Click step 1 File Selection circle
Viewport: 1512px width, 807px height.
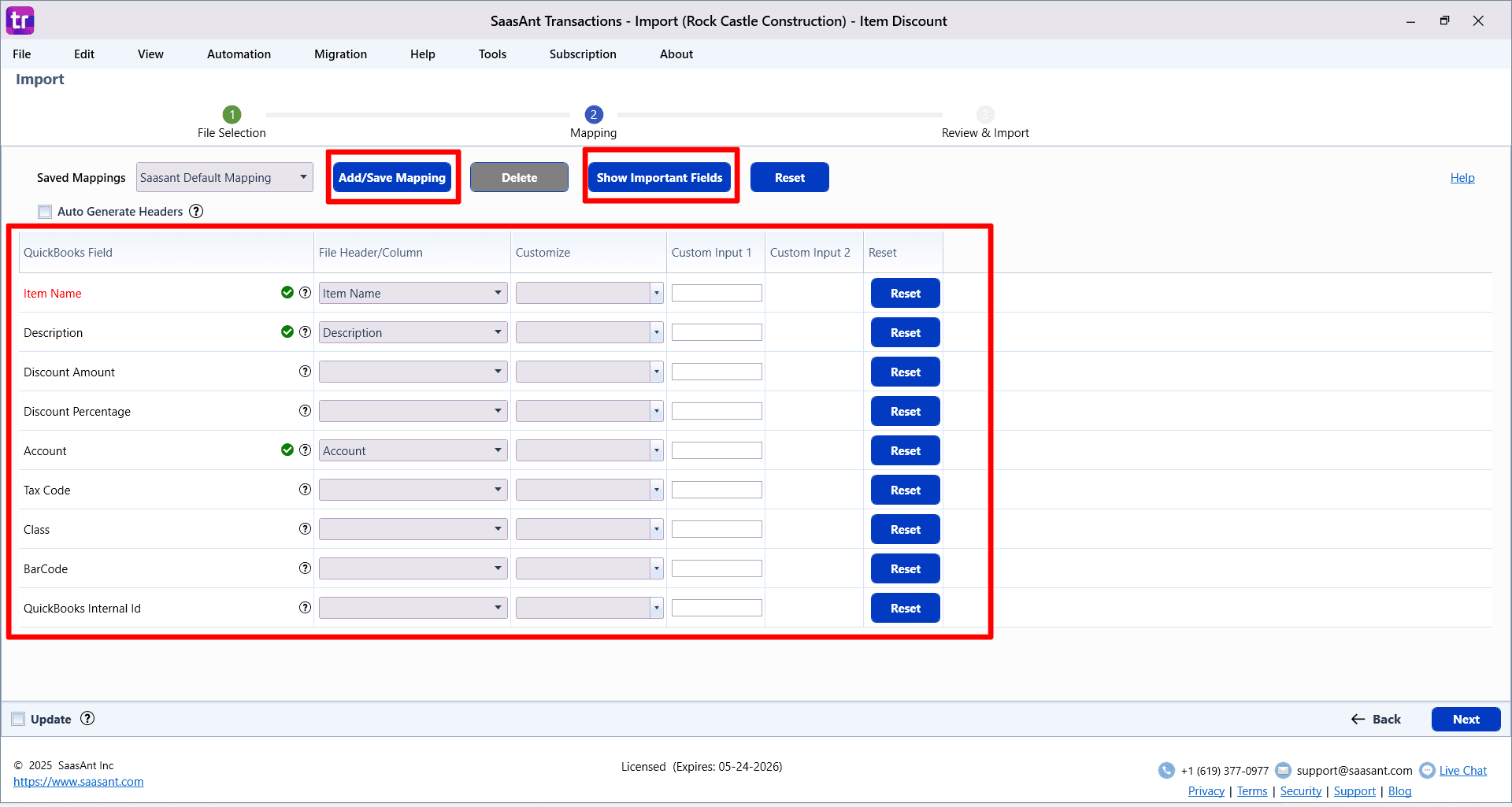tap(232, 114)
